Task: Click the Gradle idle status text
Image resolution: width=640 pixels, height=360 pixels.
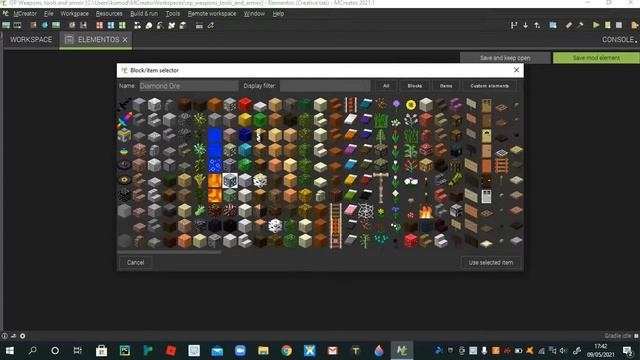Action: 618,336
